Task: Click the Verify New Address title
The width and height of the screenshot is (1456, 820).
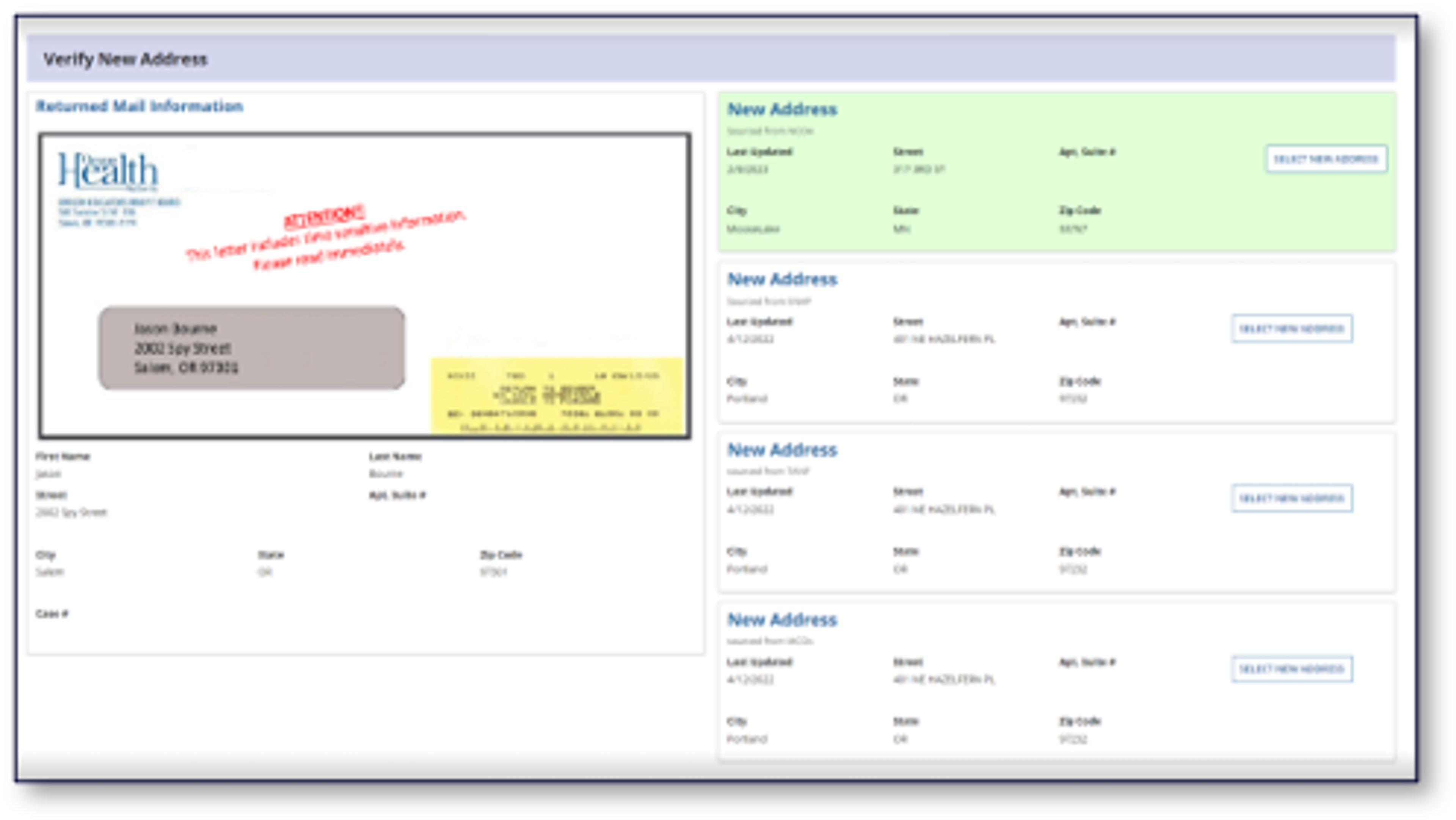Action: click(x=126, y=60)
